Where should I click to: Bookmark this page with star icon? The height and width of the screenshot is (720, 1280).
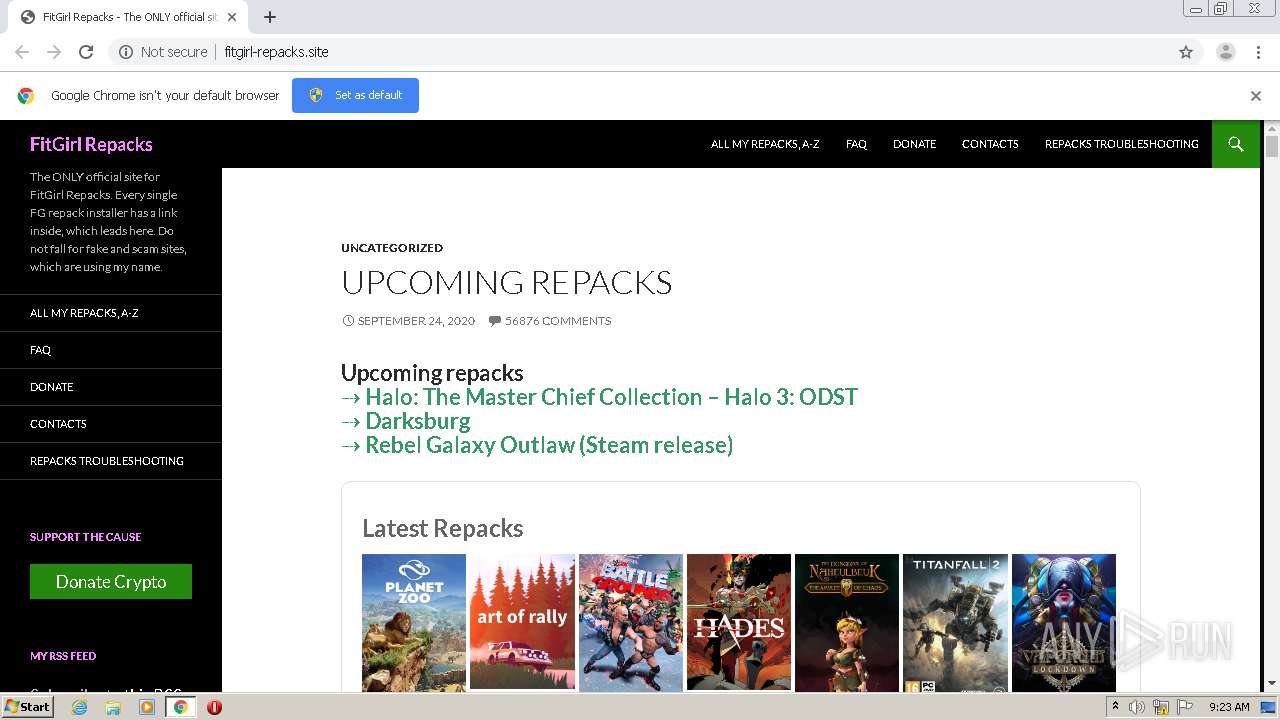coord(1186,52)
